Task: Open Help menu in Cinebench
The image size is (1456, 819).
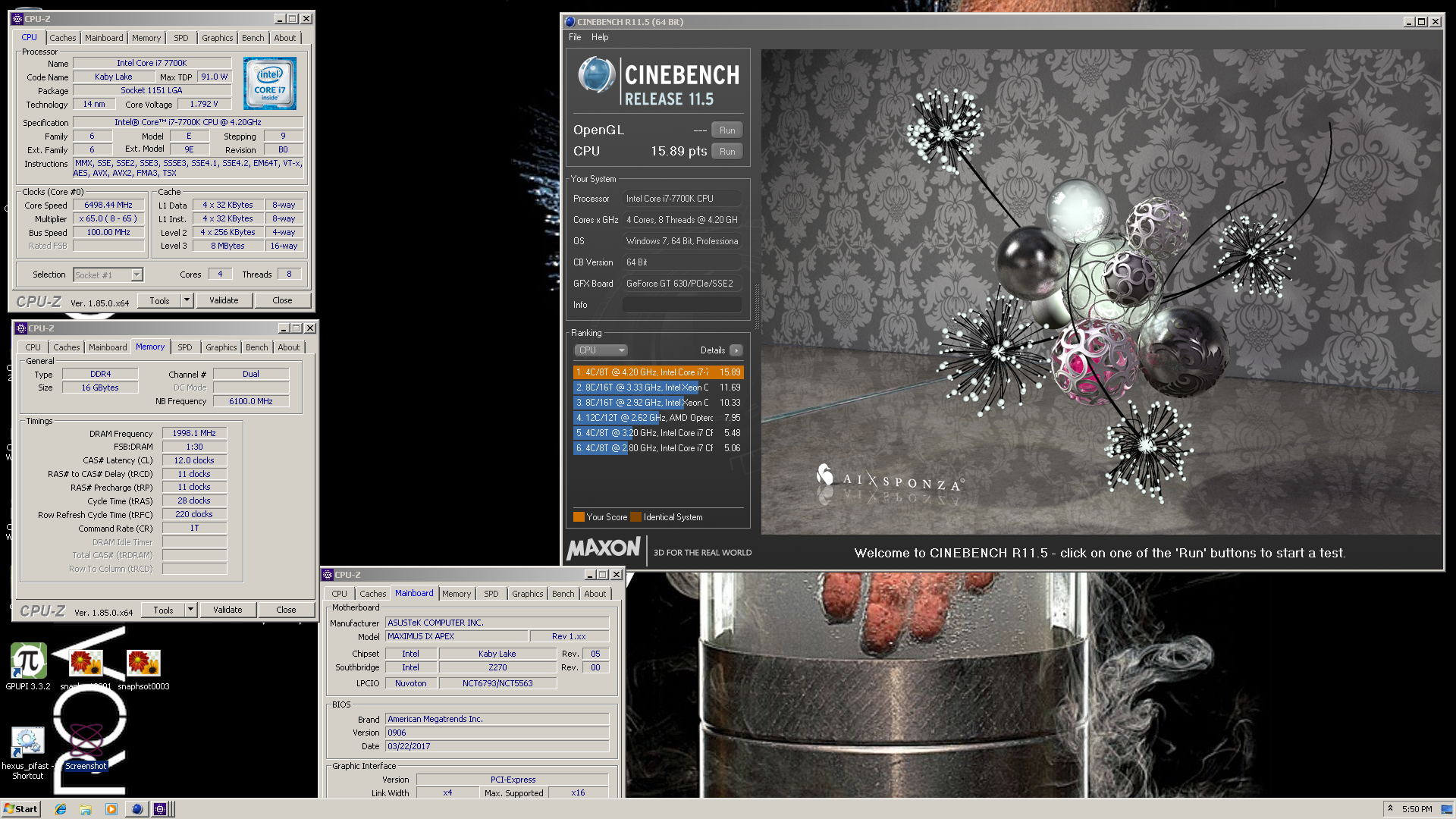Action: click(600, 37)
